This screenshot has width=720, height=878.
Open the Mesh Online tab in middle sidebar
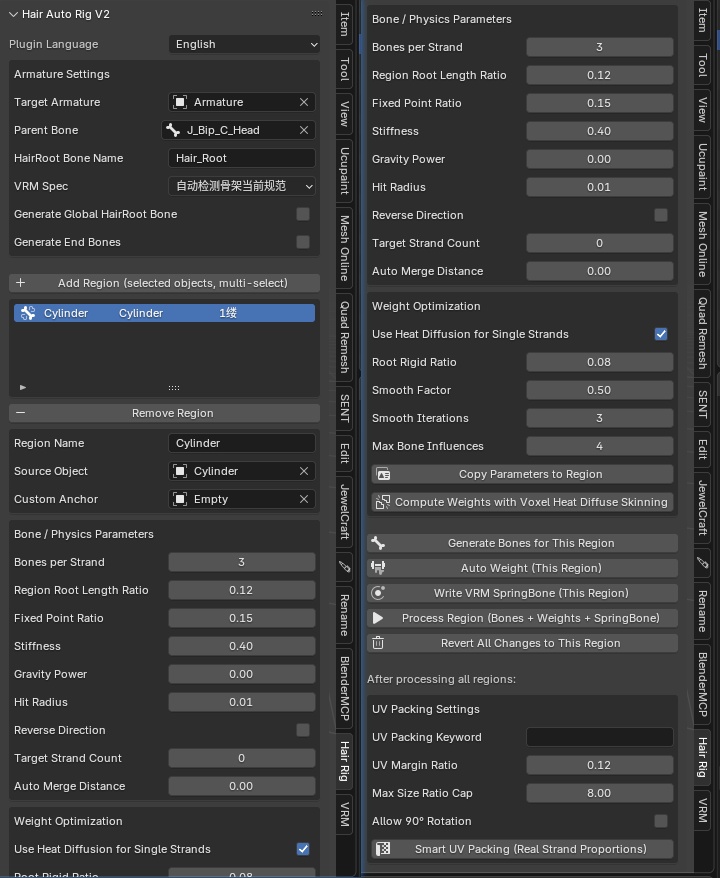pos(345,247)
